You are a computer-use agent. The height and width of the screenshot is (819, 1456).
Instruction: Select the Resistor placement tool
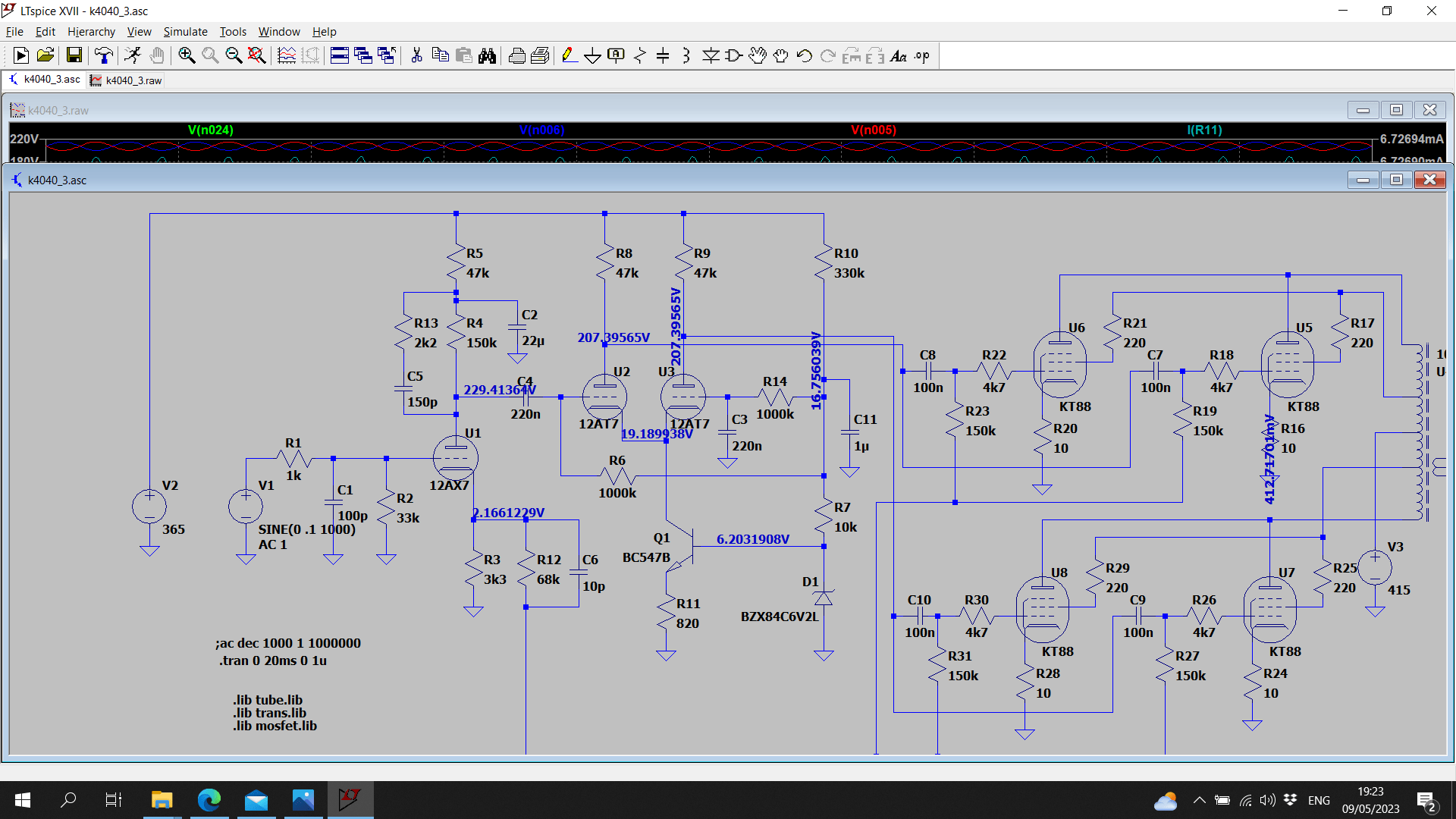pyautogui.click(x=640, y=55)
